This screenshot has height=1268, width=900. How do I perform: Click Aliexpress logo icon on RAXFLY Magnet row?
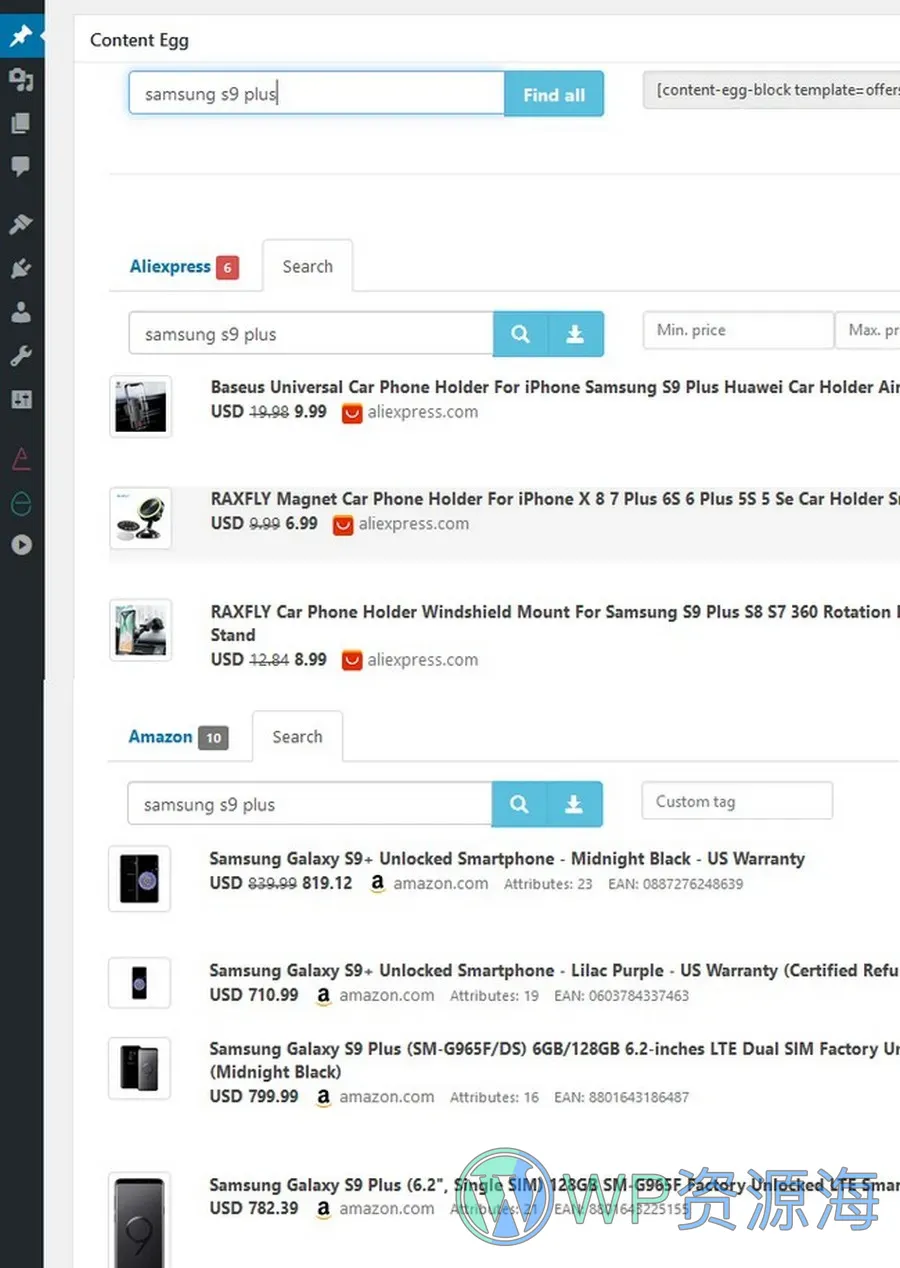click(x=343, y=525)
